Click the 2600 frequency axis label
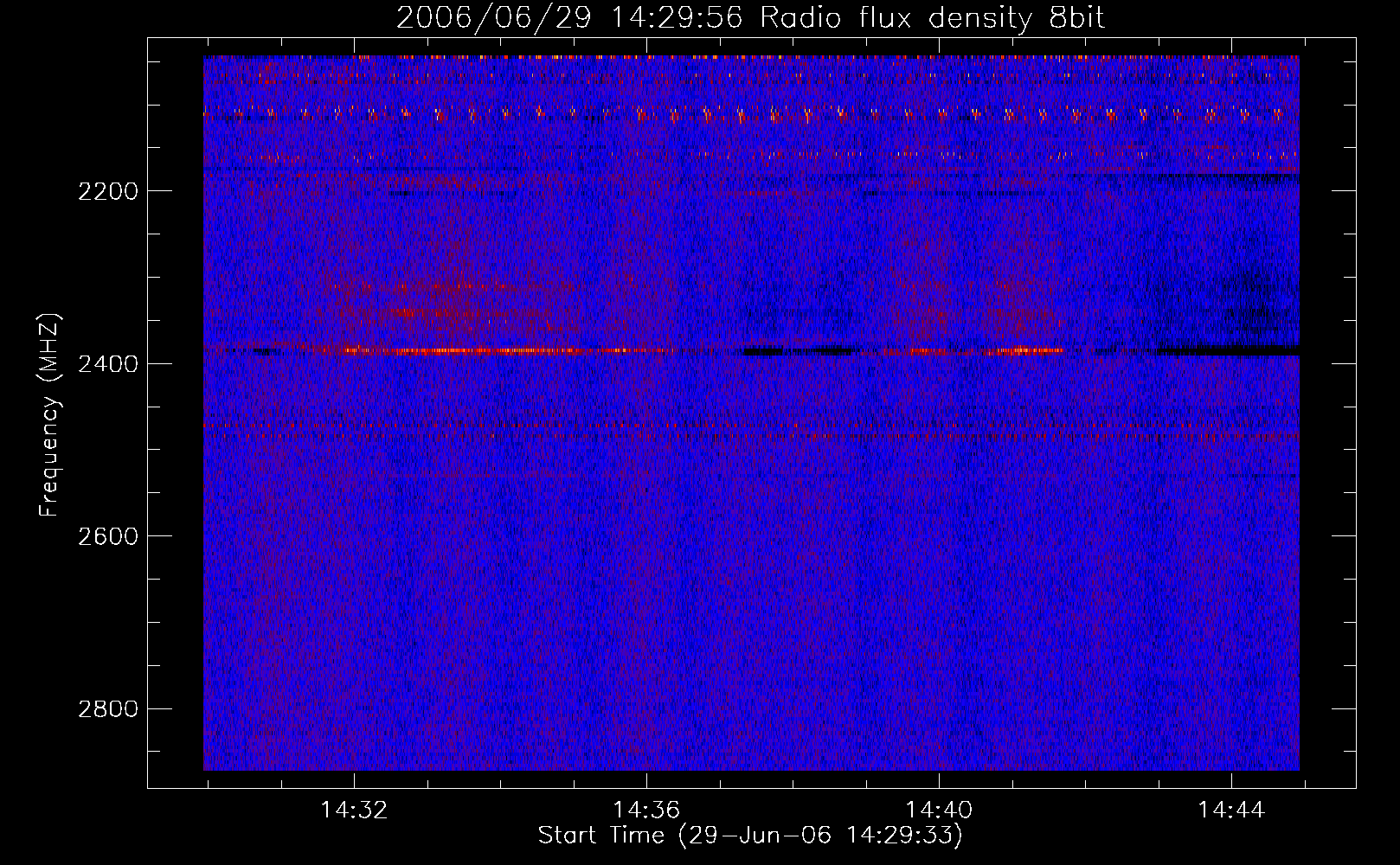 point(107,536)
